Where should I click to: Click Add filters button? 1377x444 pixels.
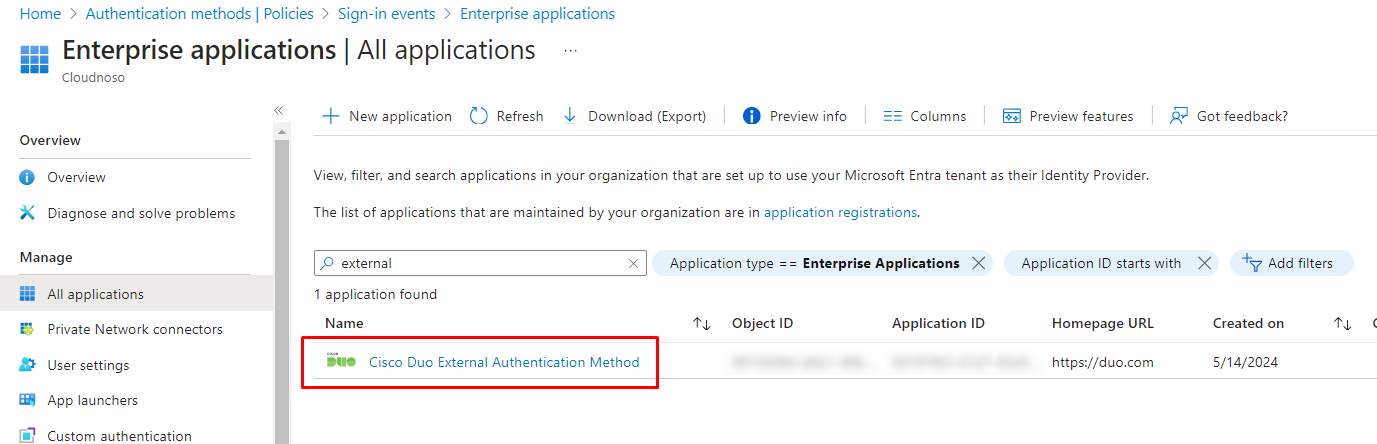1291,263
